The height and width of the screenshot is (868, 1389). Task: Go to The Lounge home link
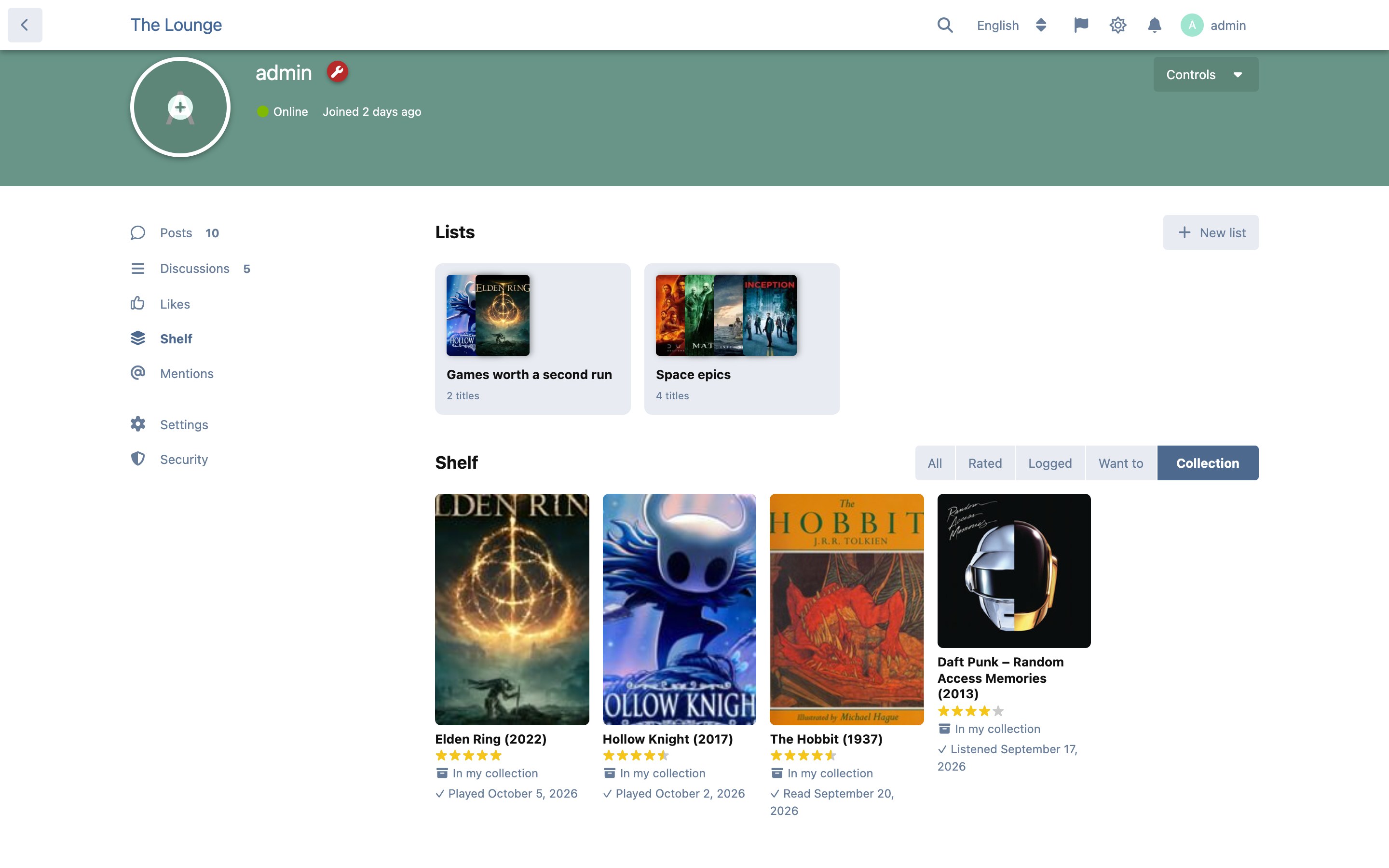[x=176, y=25]
